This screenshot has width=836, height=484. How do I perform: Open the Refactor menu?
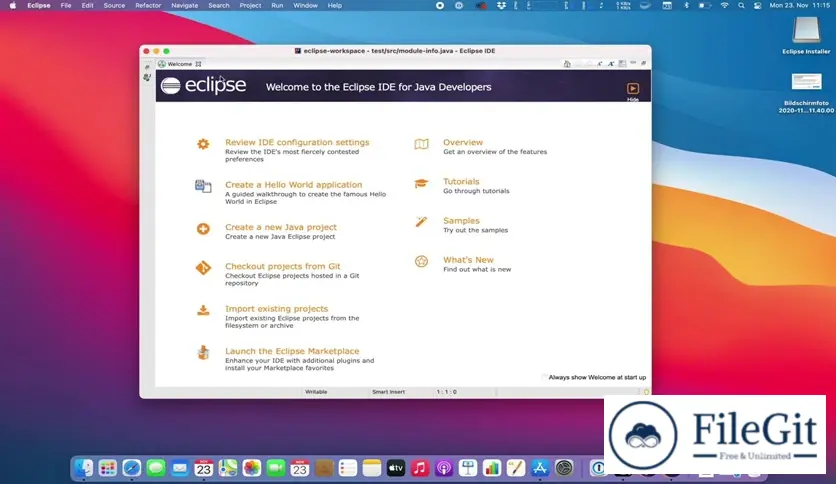(148, 5)
